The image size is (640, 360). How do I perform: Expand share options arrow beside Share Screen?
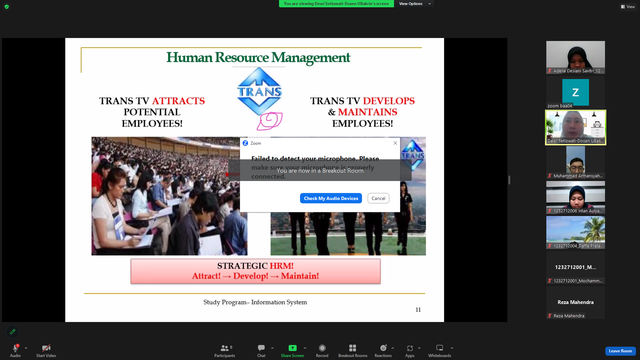[305, 348]
